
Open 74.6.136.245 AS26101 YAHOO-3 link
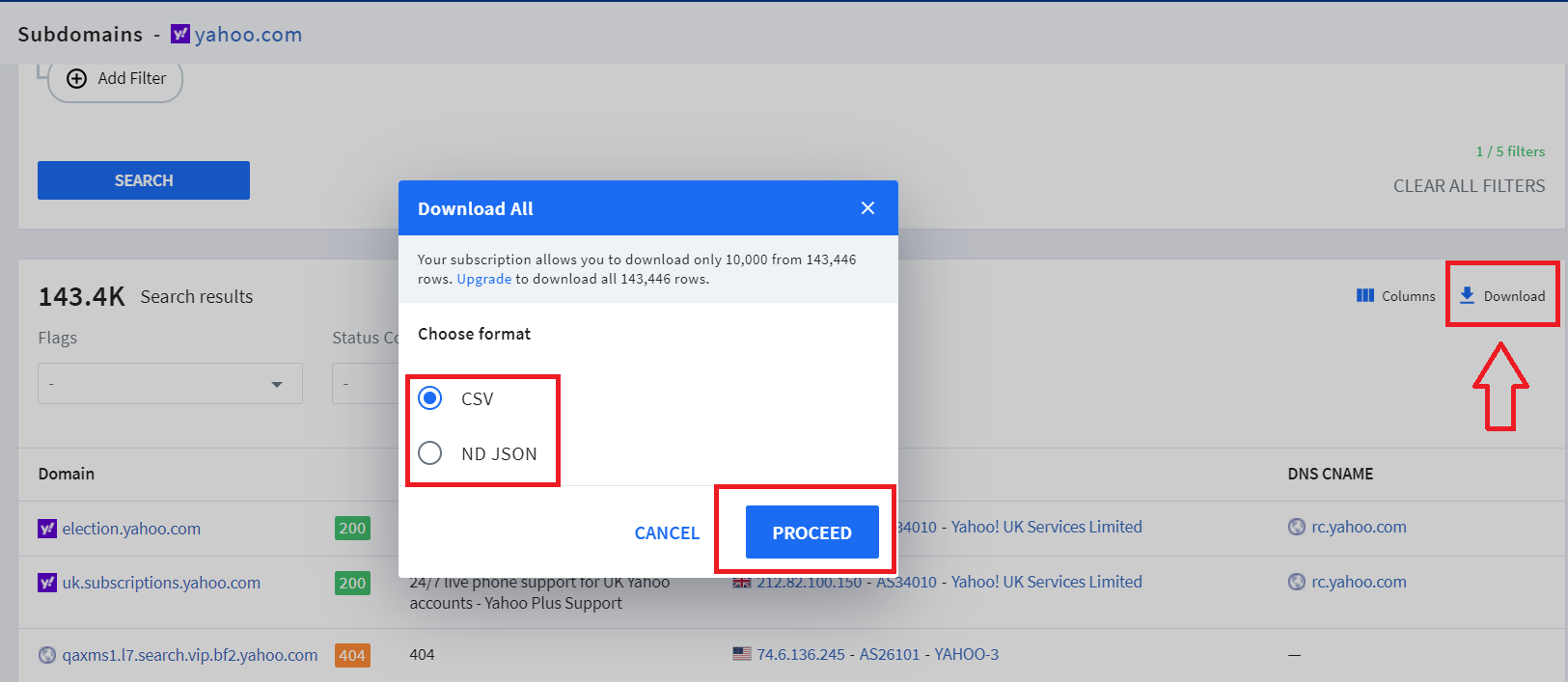click(877, 654)
